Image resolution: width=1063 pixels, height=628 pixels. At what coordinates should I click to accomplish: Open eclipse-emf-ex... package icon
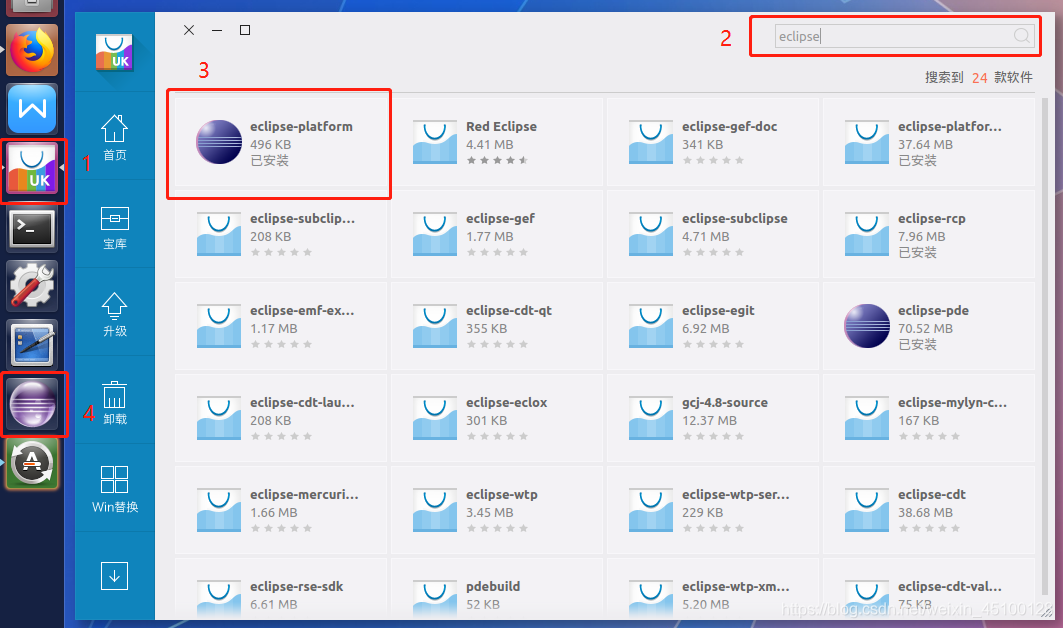click(219, 326)
